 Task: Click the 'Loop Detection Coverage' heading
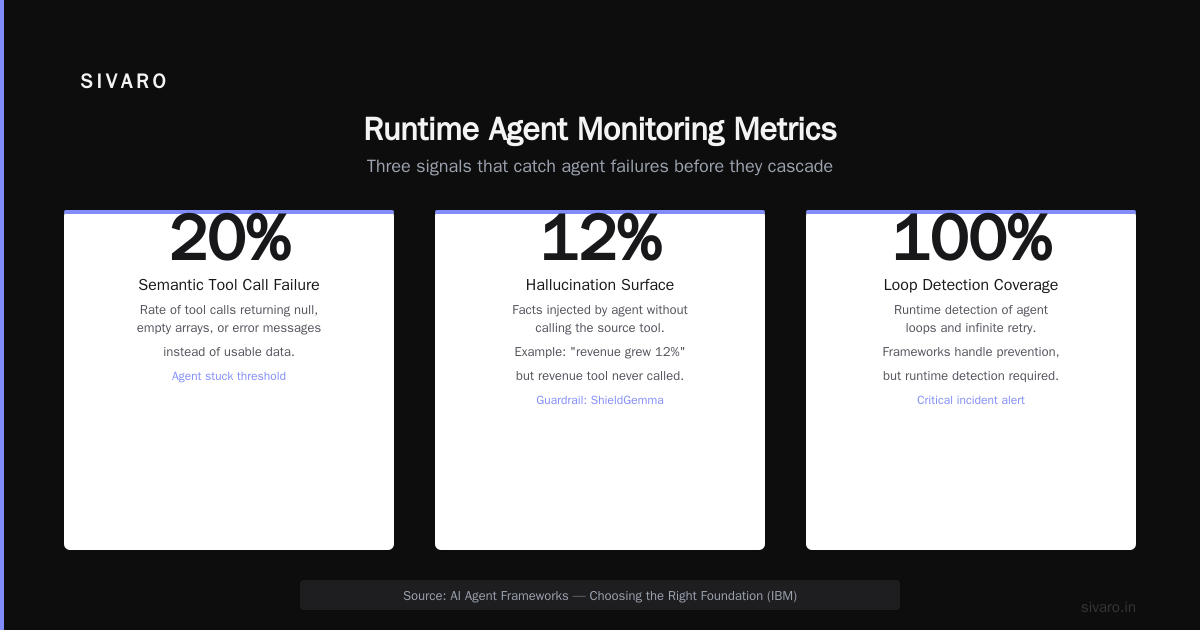[x=971, y=285]
